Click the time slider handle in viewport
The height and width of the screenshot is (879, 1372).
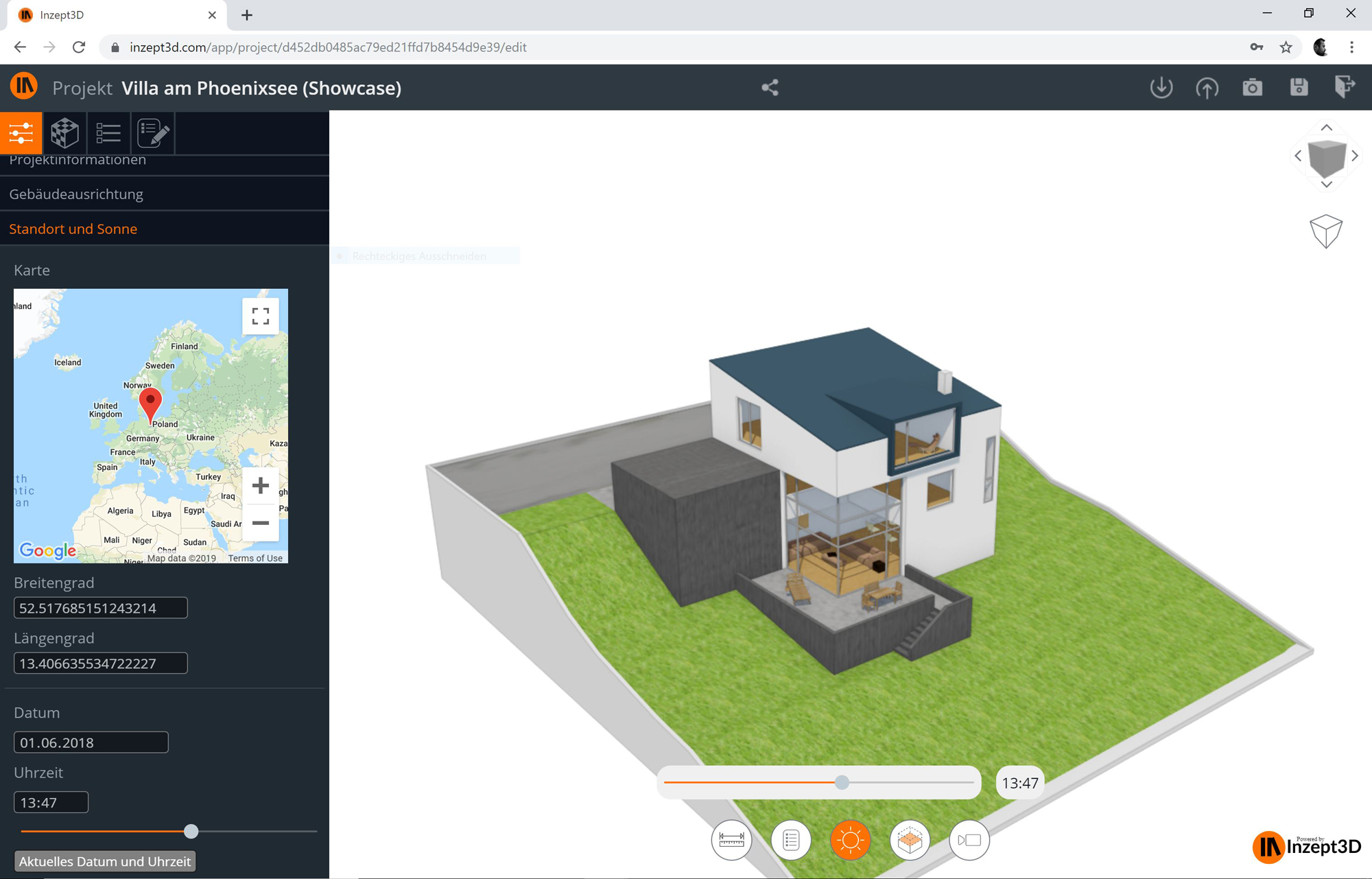pyautogui.click(x=842, y=782)
